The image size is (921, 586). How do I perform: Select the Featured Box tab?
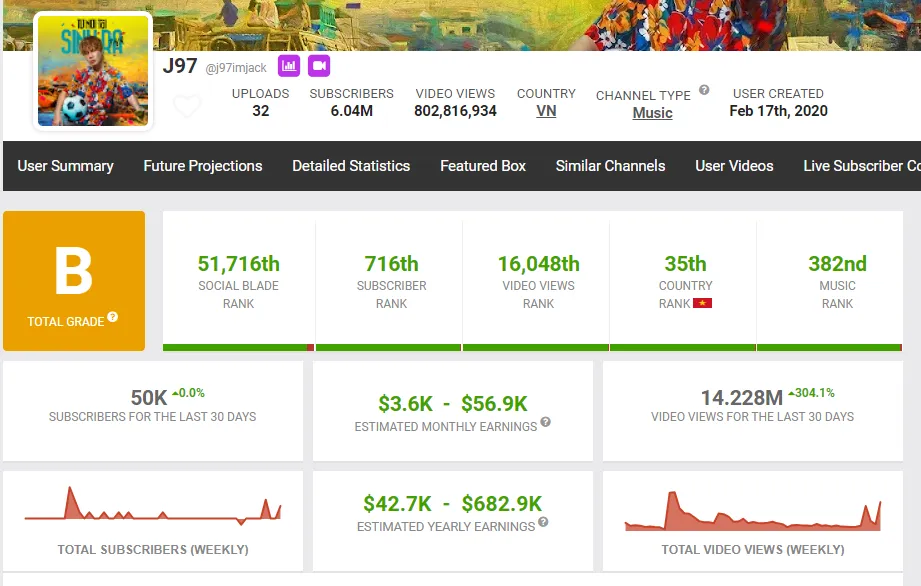(483, 166)
